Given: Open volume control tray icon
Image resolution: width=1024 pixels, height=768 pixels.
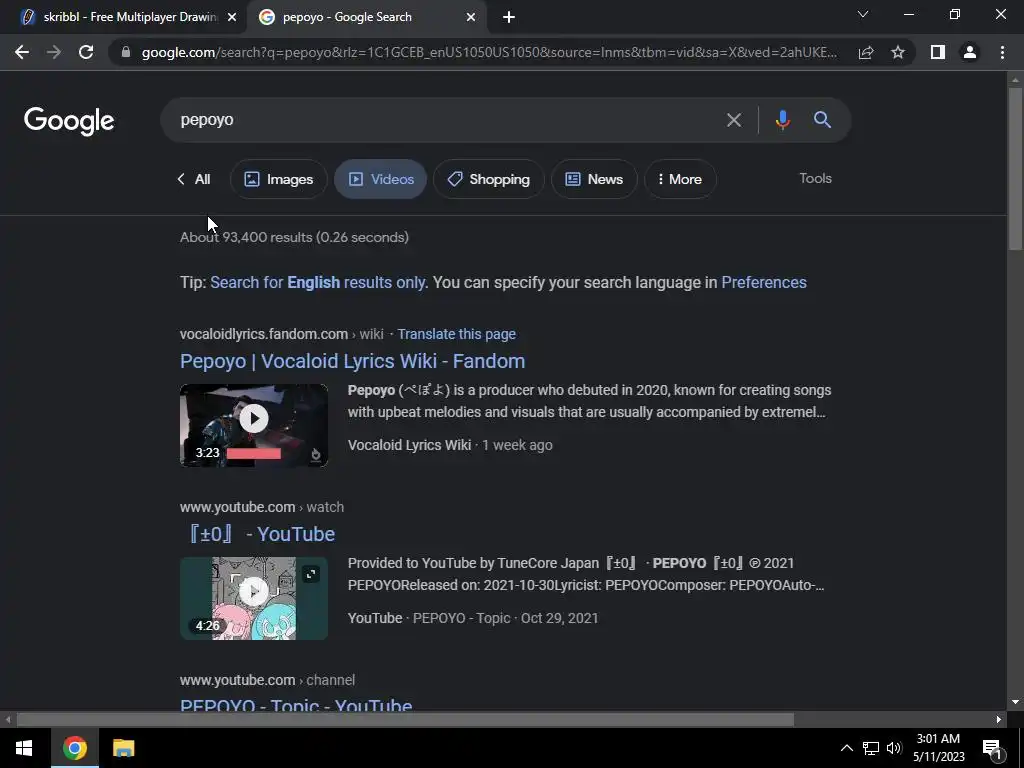Looking at the screenshot, I should 894,748.
